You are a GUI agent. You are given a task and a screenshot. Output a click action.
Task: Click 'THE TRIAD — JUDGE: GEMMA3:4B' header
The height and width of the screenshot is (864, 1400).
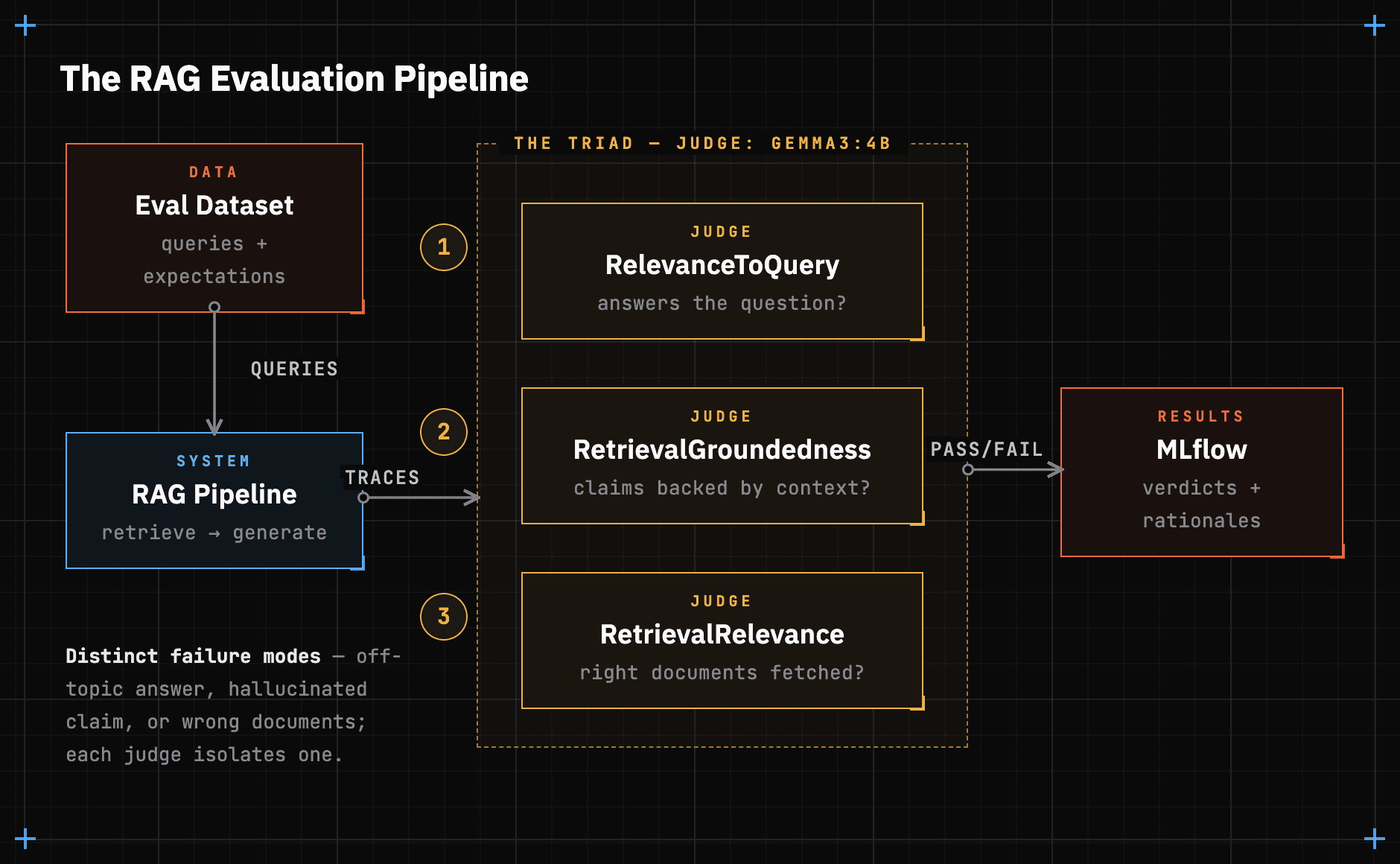point(702,143)
